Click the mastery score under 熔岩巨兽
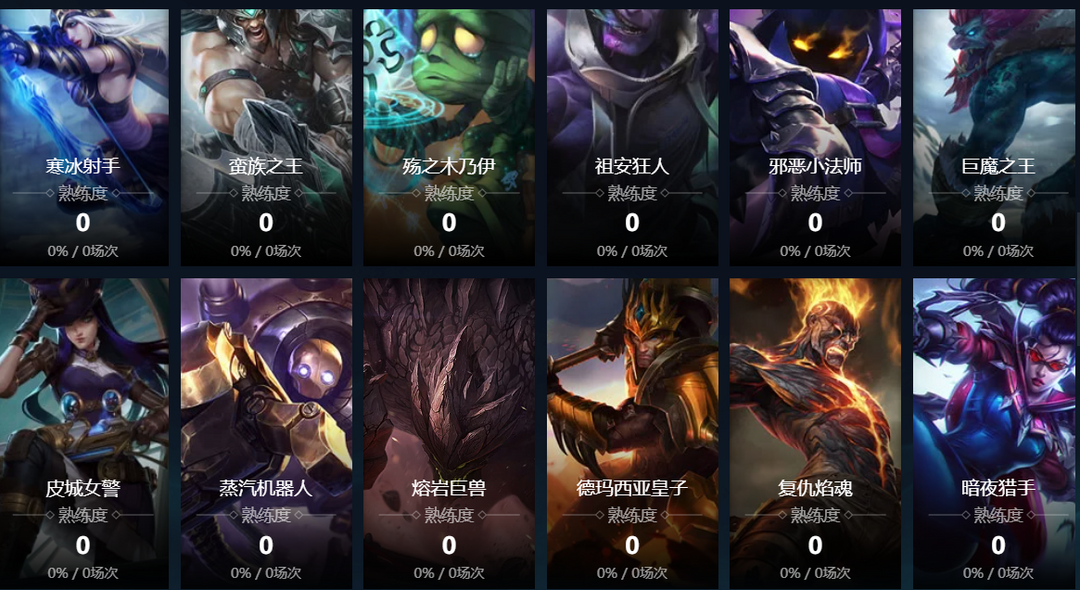Screen dimensions: 1080x590 point(449,545)
